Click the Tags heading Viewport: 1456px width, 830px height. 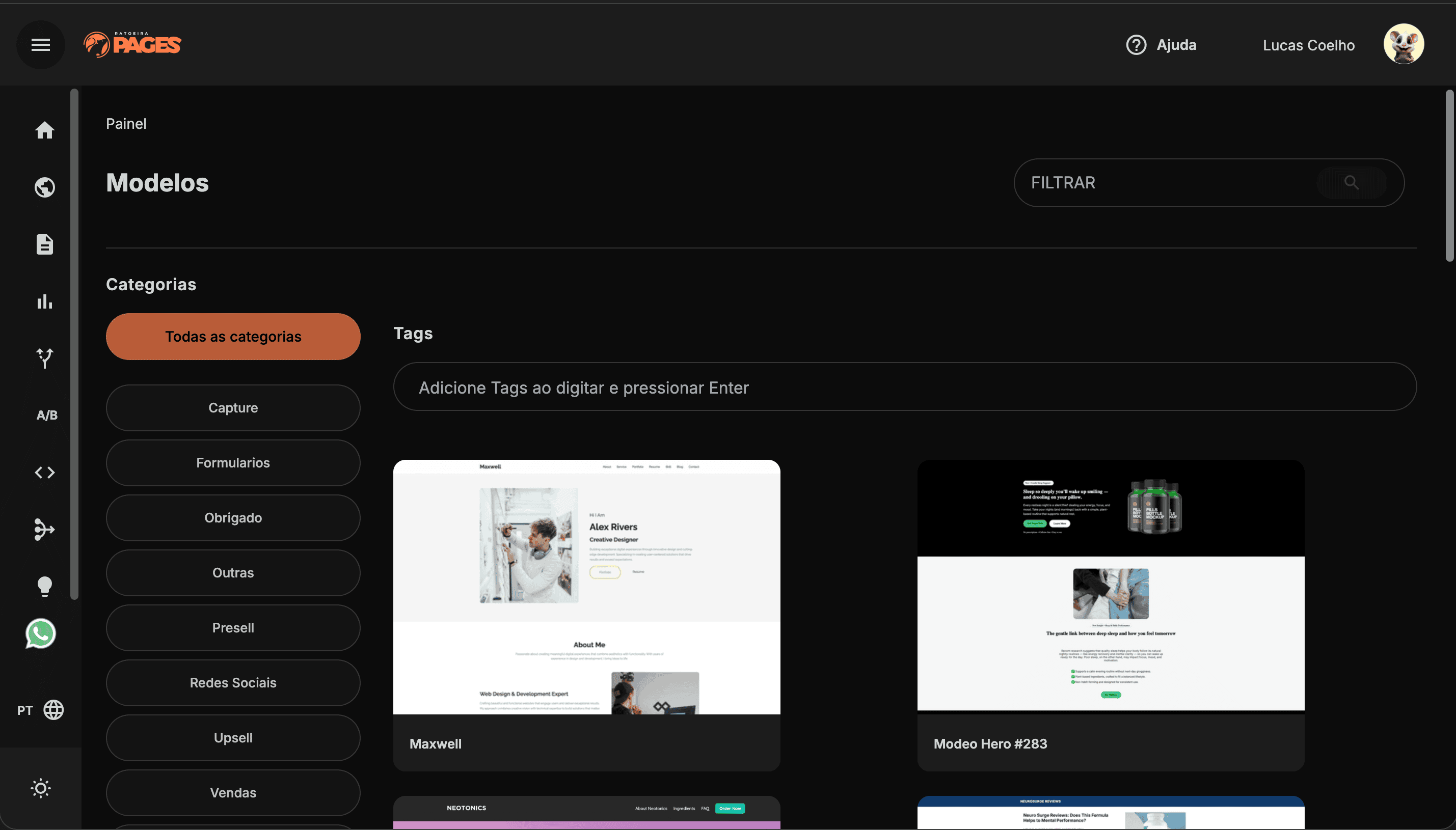413,333
